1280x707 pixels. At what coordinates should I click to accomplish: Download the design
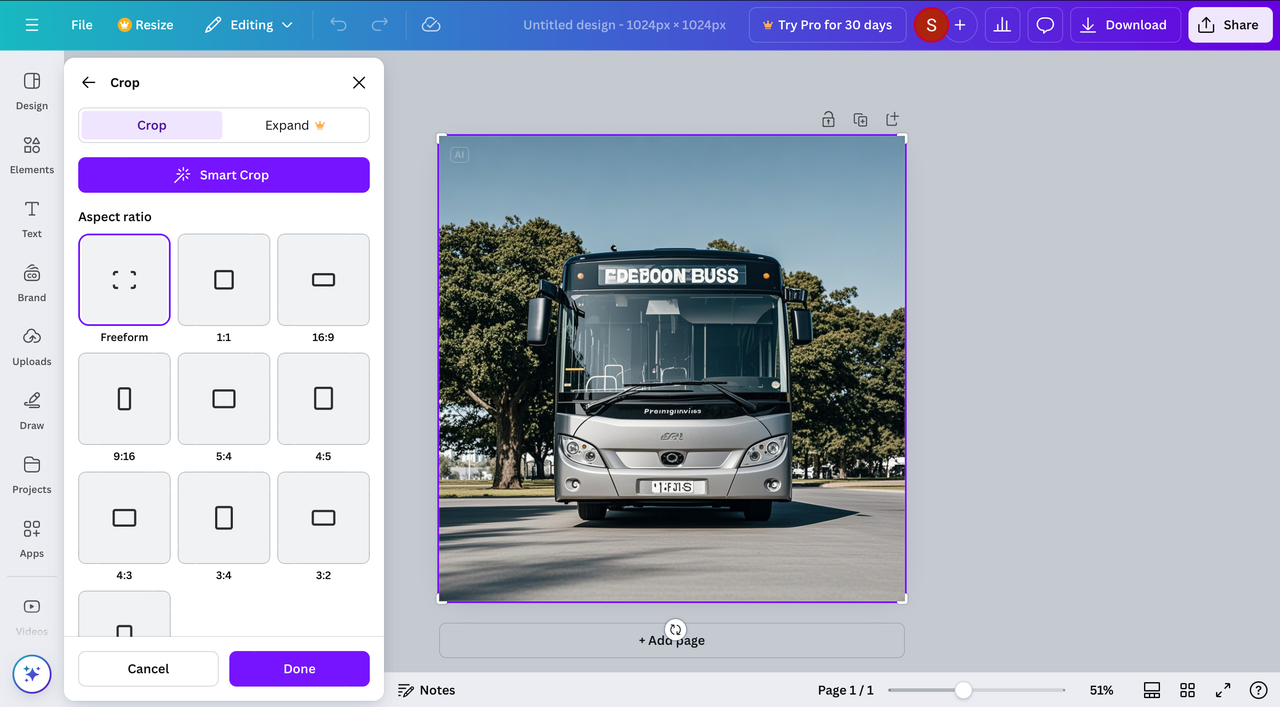[x=1125, y=25]
